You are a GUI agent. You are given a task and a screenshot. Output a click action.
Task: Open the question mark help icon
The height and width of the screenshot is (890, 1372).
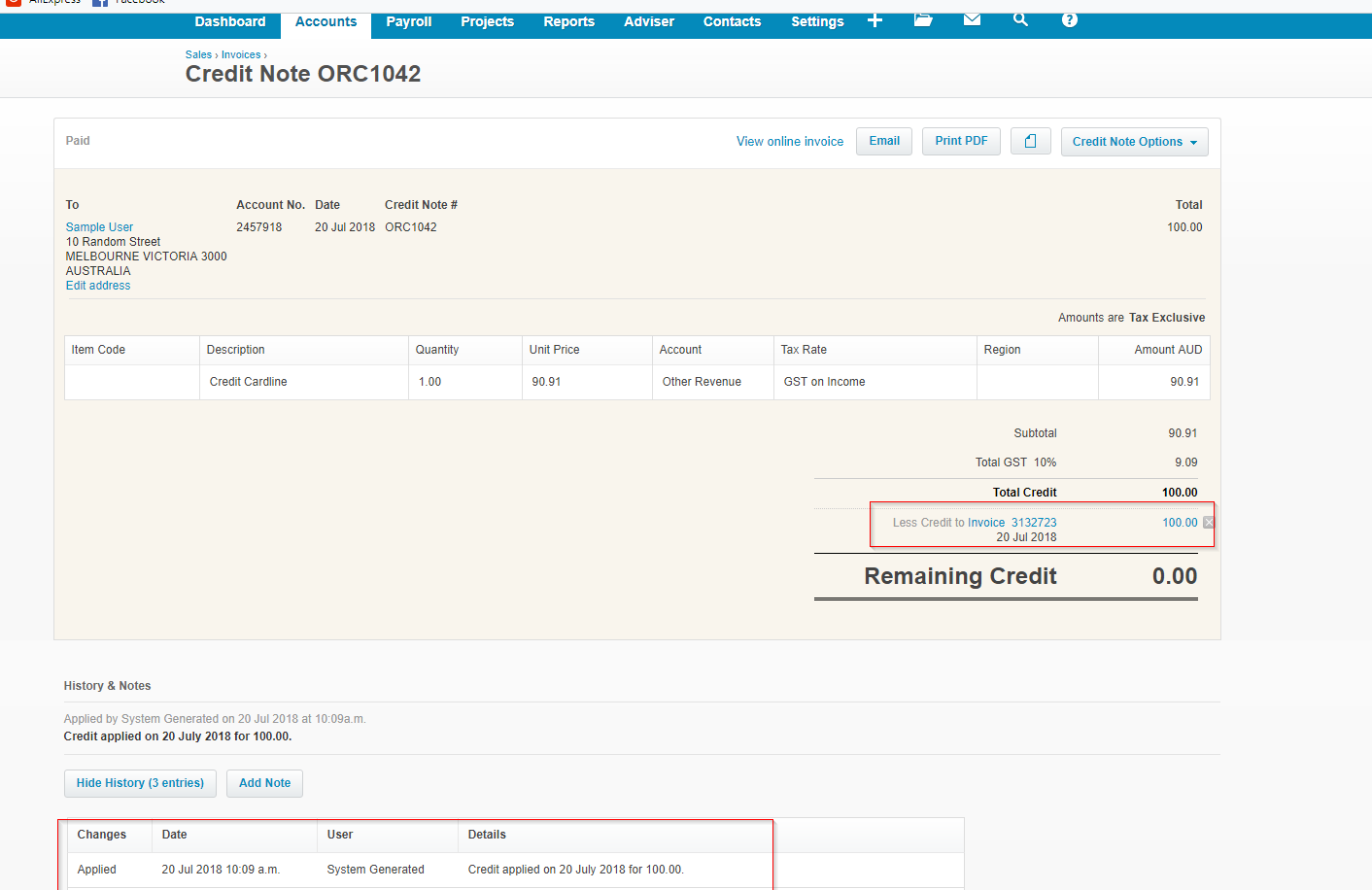click(x=1069, y=20)
